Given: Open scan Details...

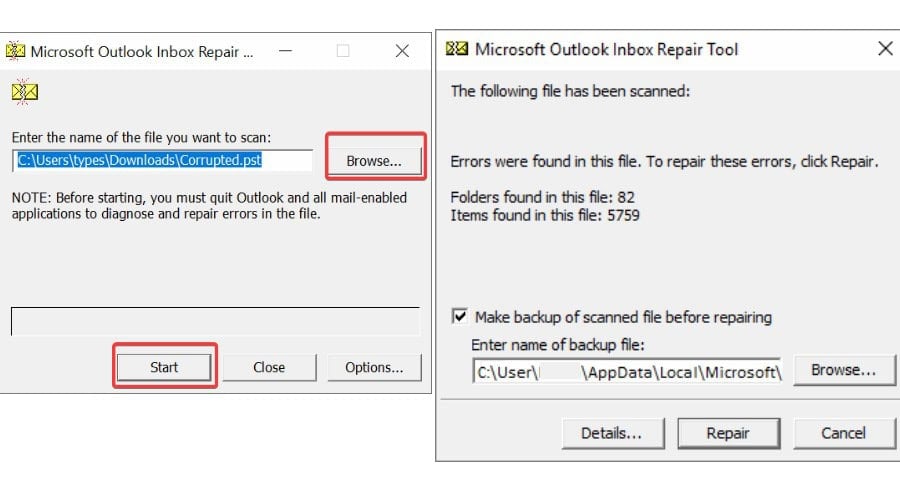Looking at the screenshot, I should coord(612,433).
